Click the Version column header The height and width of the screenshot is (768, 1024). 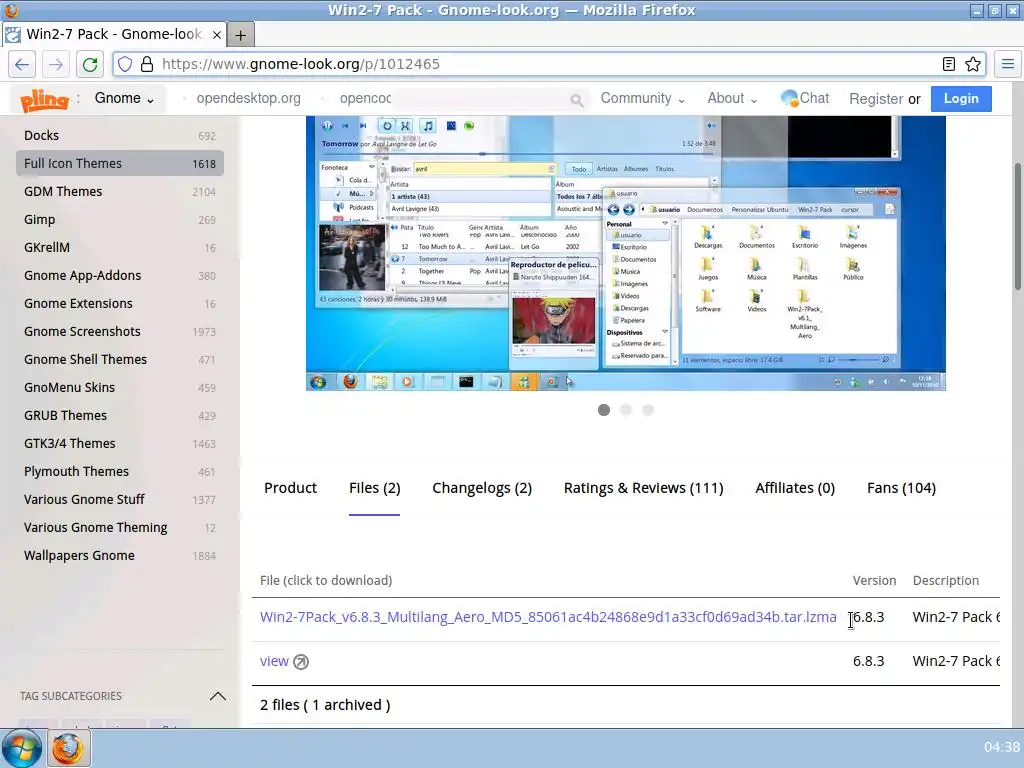click(x=874, y=581)
